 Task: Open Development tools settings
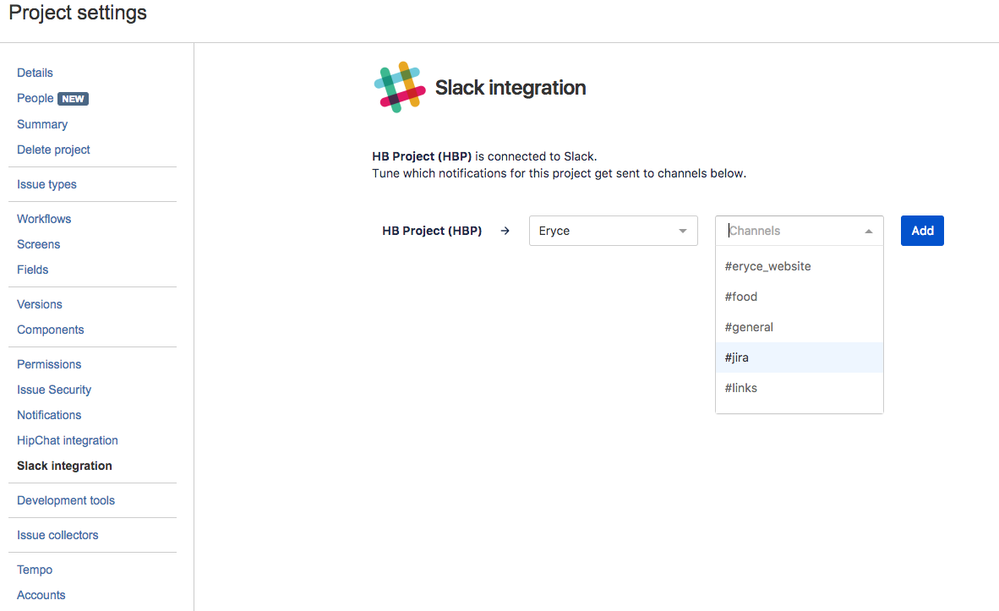coord(66,500)
